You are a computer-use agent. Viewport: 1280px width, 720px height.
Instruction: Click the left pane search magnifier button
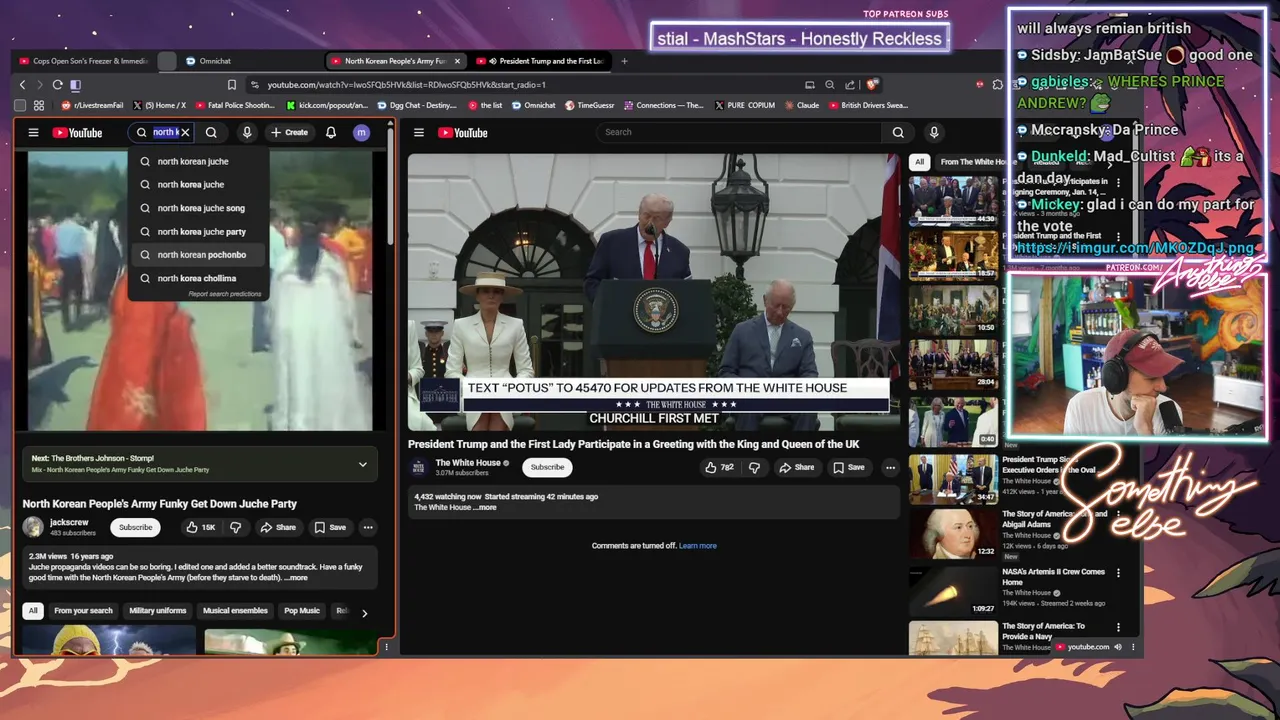point(211,132)
